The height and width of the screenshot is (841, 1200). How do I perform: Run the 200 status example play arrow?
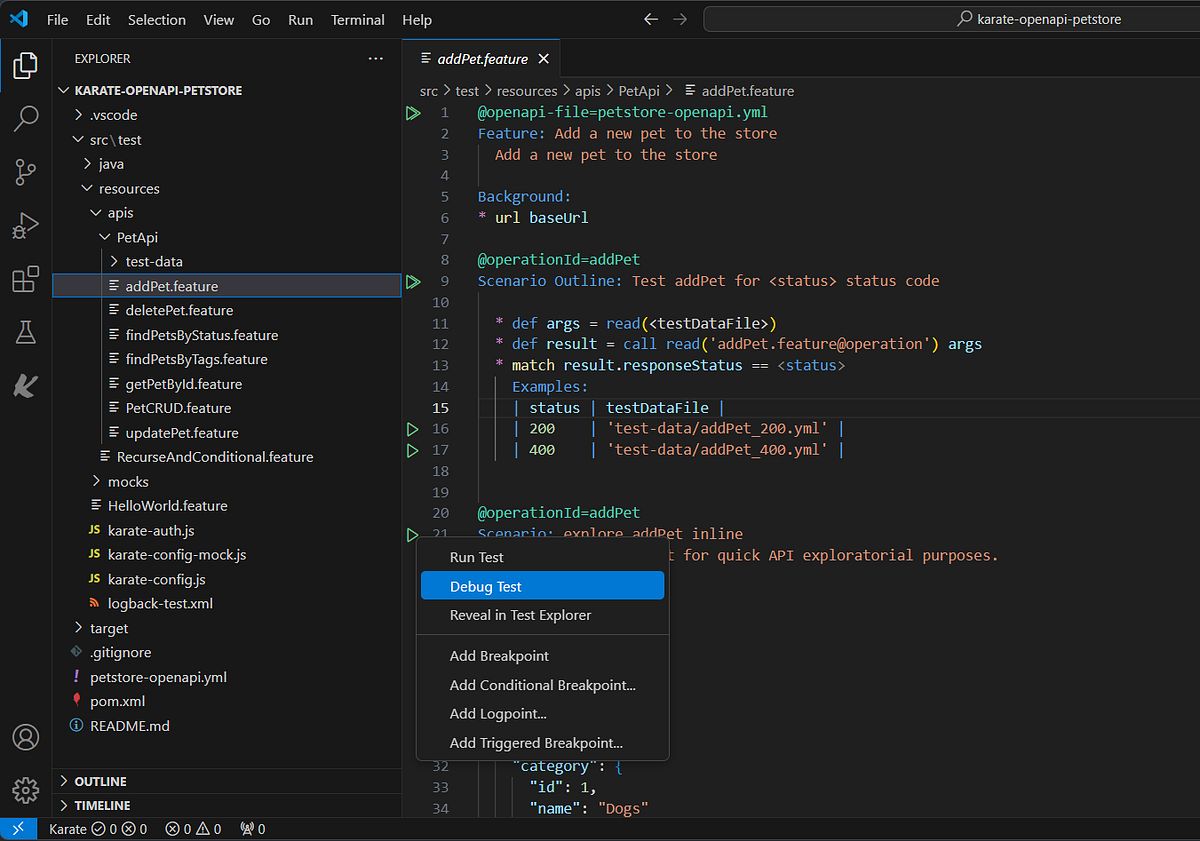[413, 428]
